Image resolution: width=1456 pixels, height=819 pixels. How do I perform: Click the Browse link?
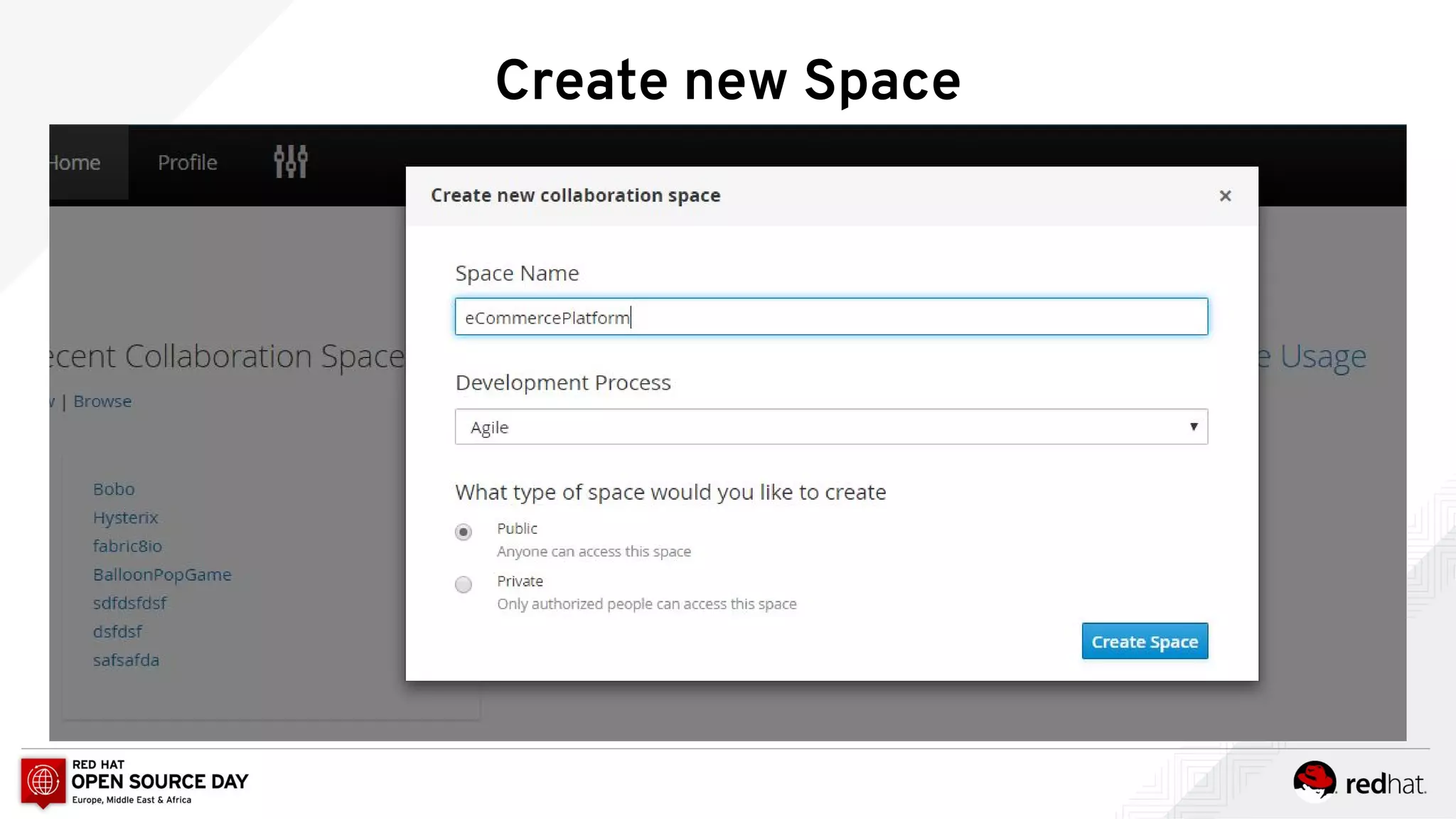tap(102, 401)
